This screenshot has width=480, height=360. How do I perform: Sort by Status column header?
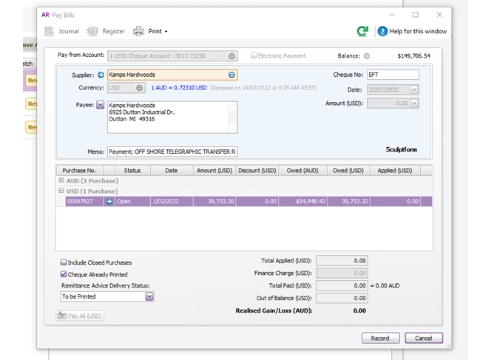click(x=132, y=171)
